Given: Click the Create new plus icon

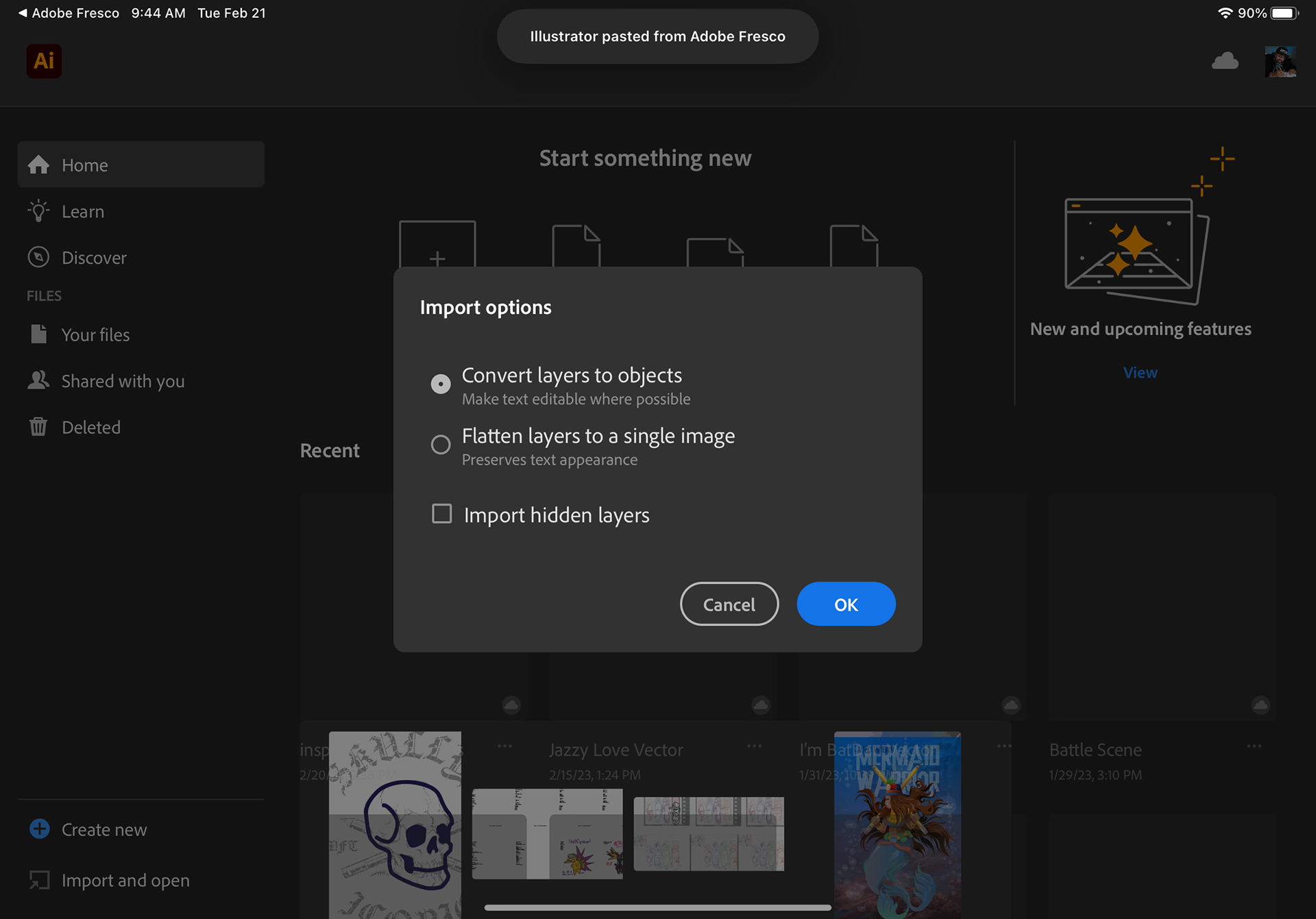Looking at the screenshot, I should coord(40,829).
